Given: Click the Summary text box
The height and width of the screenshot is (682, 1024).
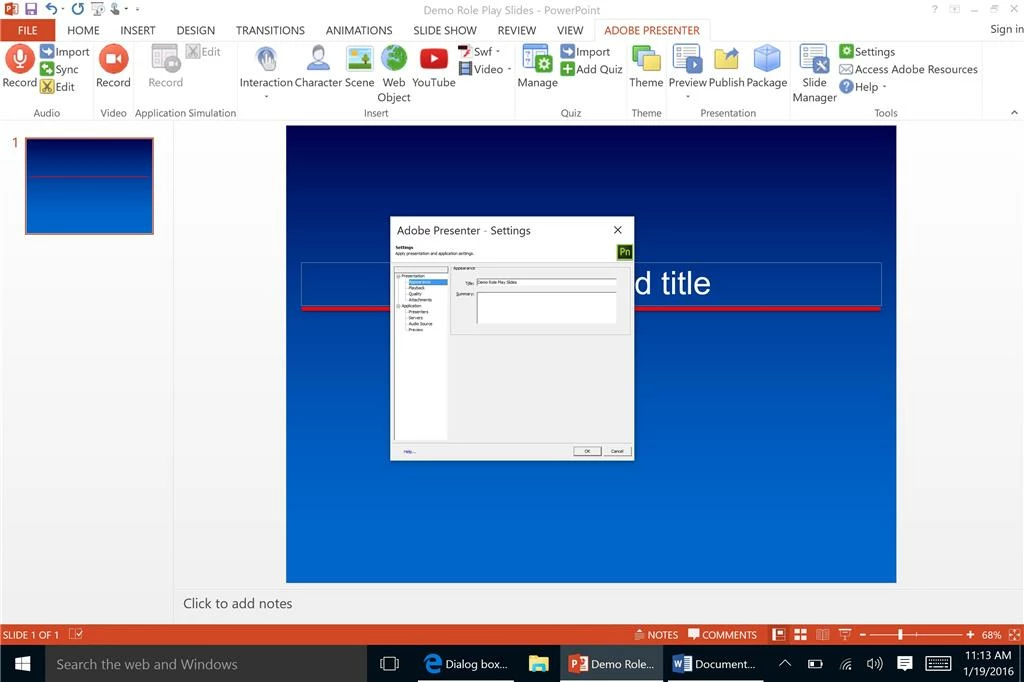Looking at the screenshot, I should coord(546,307).
